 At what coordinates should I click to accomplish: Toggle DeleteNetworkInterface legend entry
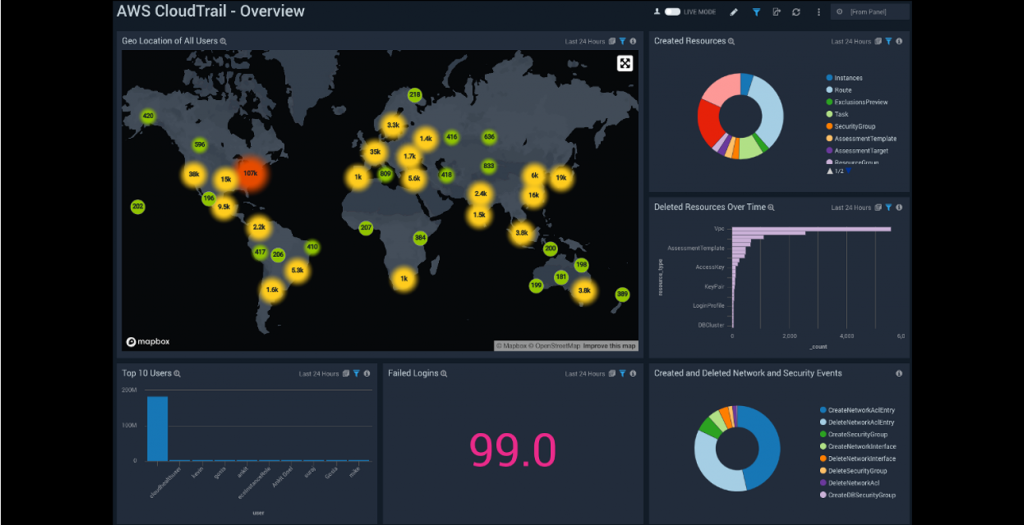857,458
